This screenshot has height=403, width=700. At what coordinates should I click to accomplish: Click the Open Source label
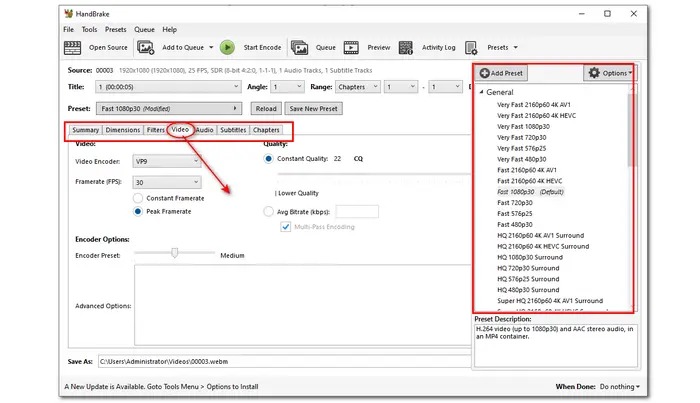click(x=108, y=47)
